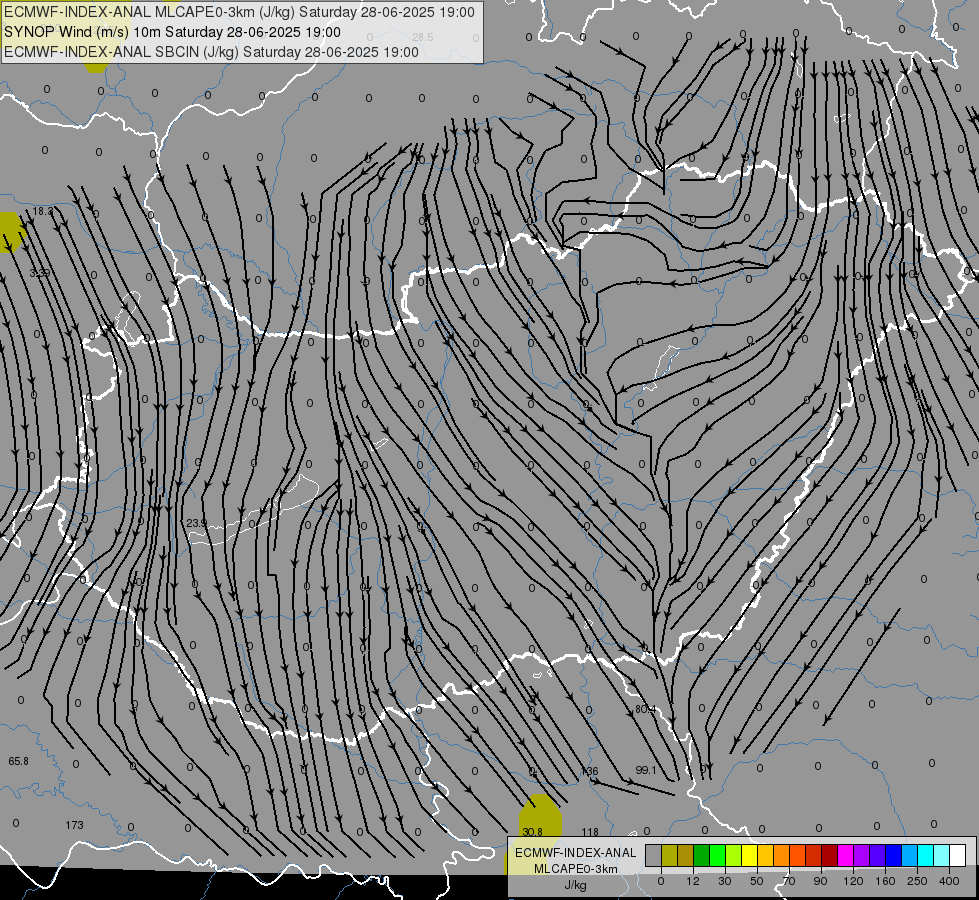Click the legend tick label 90
Screen dimensions: 979x900
pyautogui.click(x=820, y=881)
